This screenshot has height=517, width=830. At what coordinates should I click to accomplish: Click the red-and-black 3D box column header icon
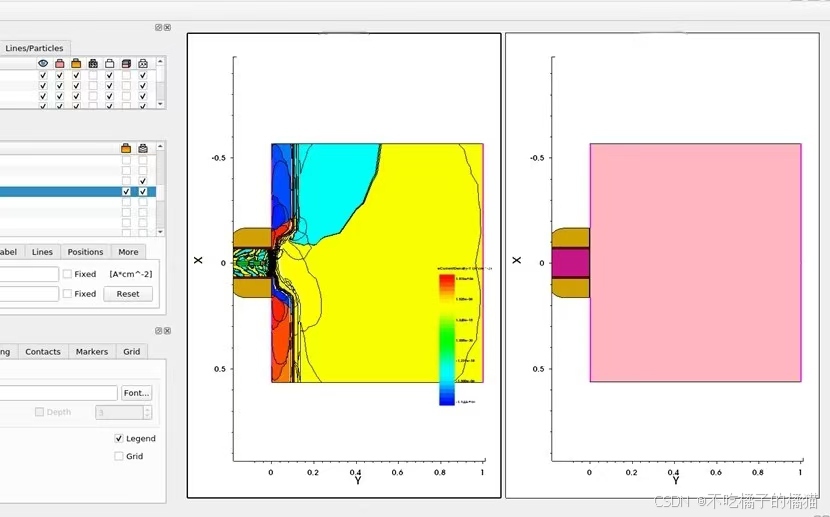click(x=126, y=64)
